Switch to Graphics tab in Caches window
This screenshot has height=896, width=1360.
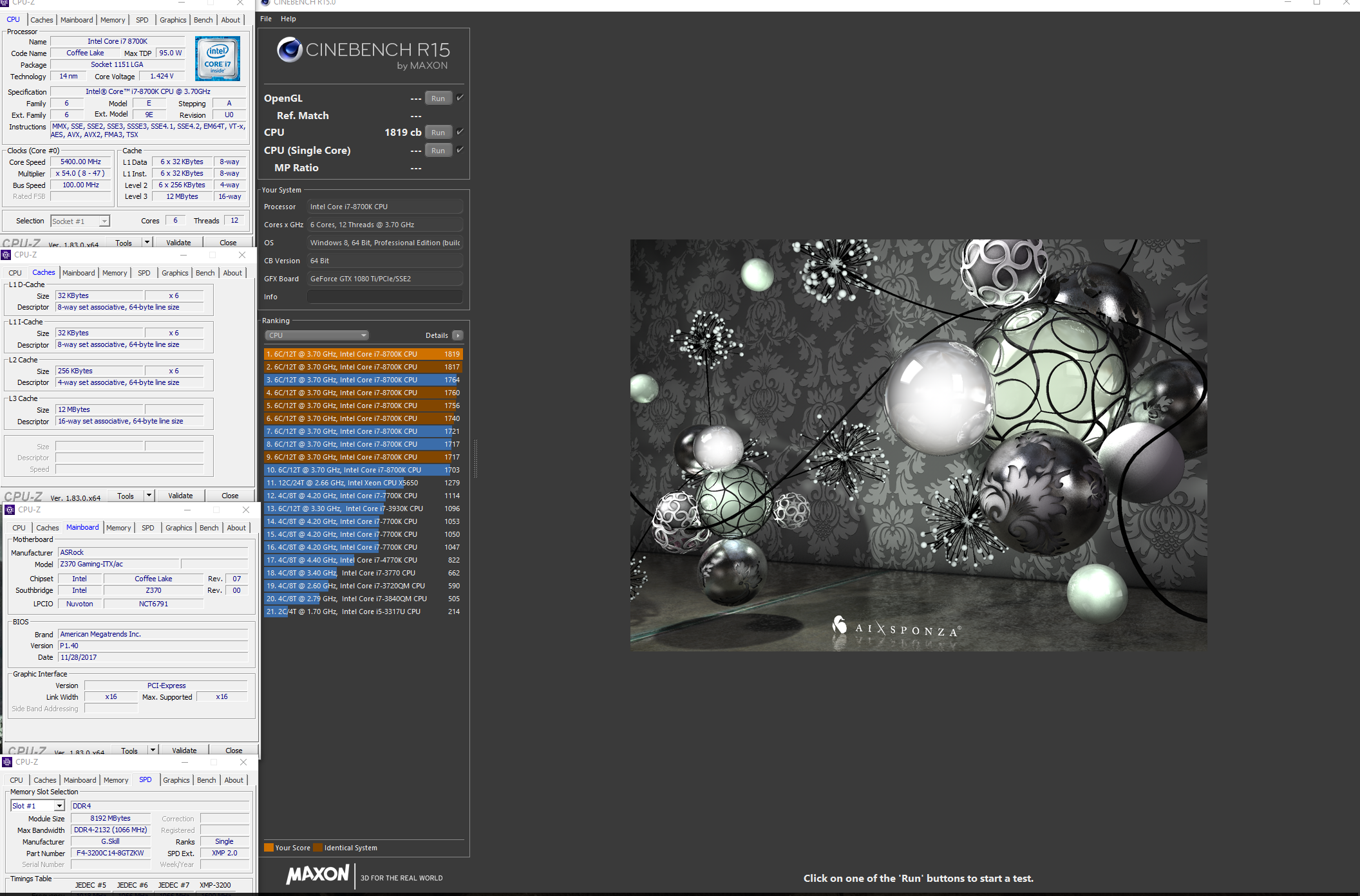[175, 273]
